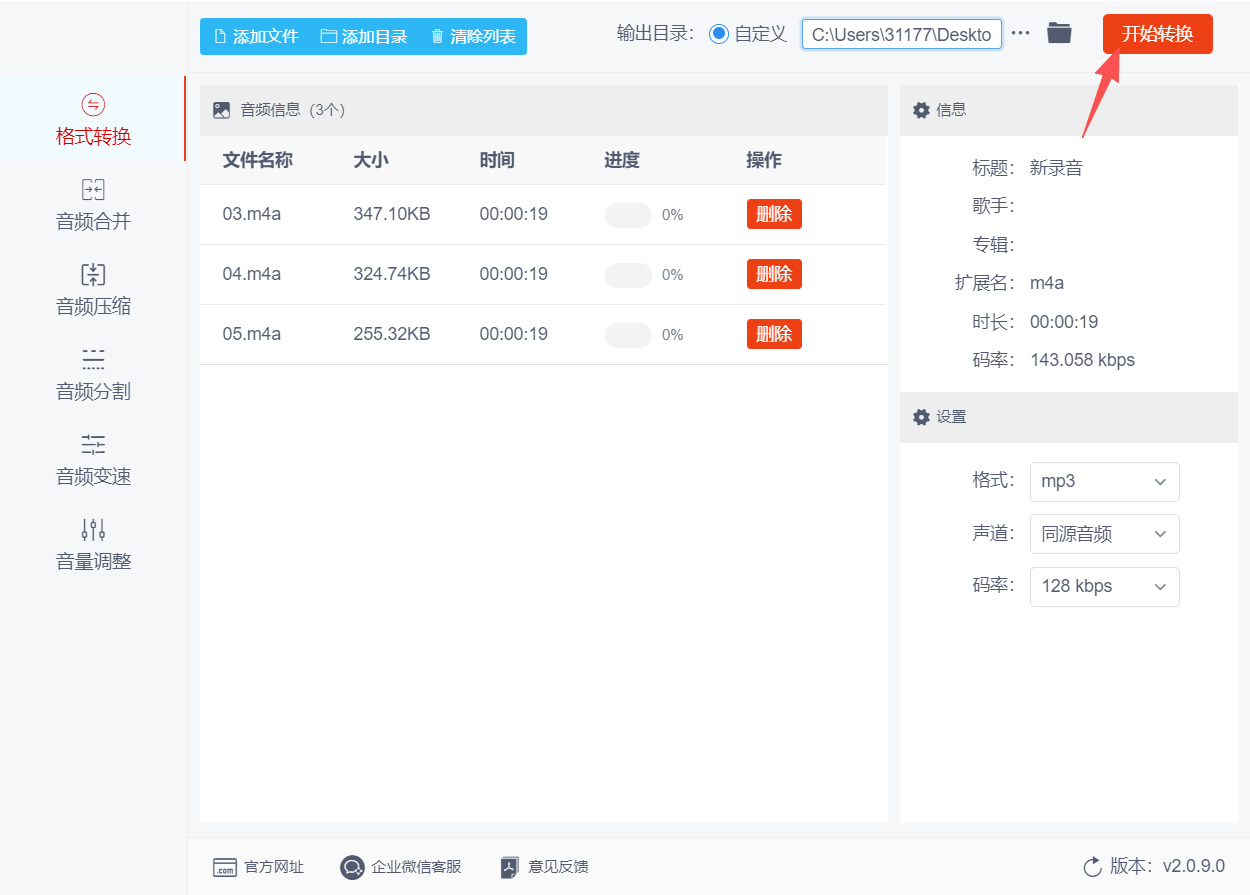1250x895 pixels.
Task: Click the 添加文件 add file button
Action: coord(256,37)
